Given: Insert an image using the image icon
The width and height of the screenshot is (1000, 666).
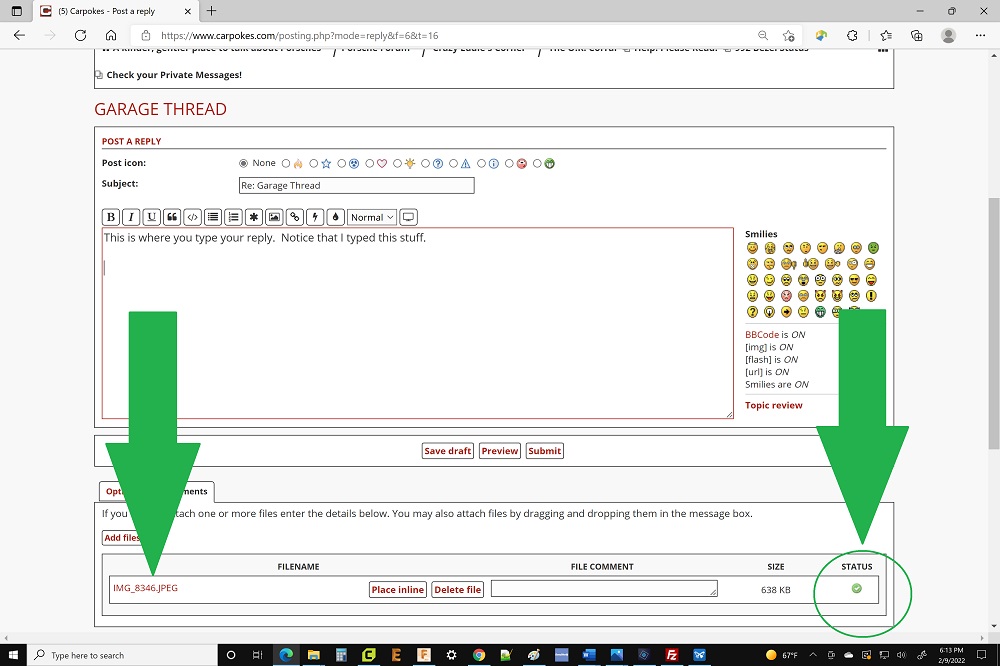Looking at the screenshot, I should pyautogui.click(x=274, y=217).
